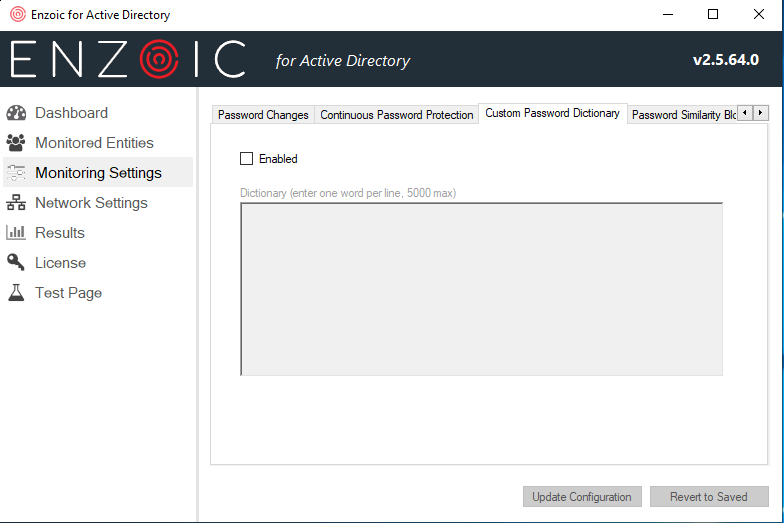The height and width of the screenshot is (523, 784).
Task: Switch to the Password Changes tab
Action: point(263,115)
